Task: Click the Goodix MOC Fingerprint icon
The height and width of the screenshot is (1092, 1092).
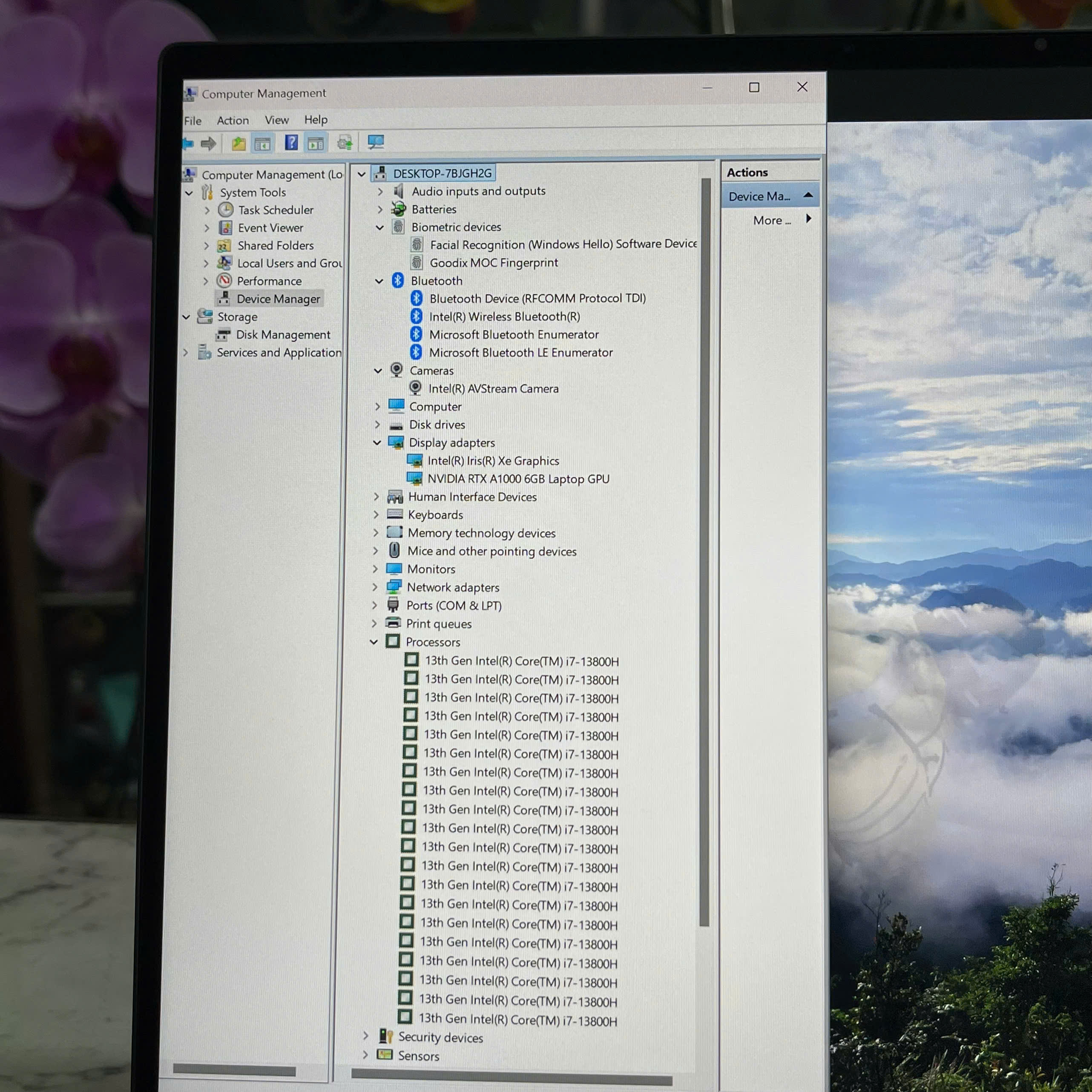Action: click(417, 262)
